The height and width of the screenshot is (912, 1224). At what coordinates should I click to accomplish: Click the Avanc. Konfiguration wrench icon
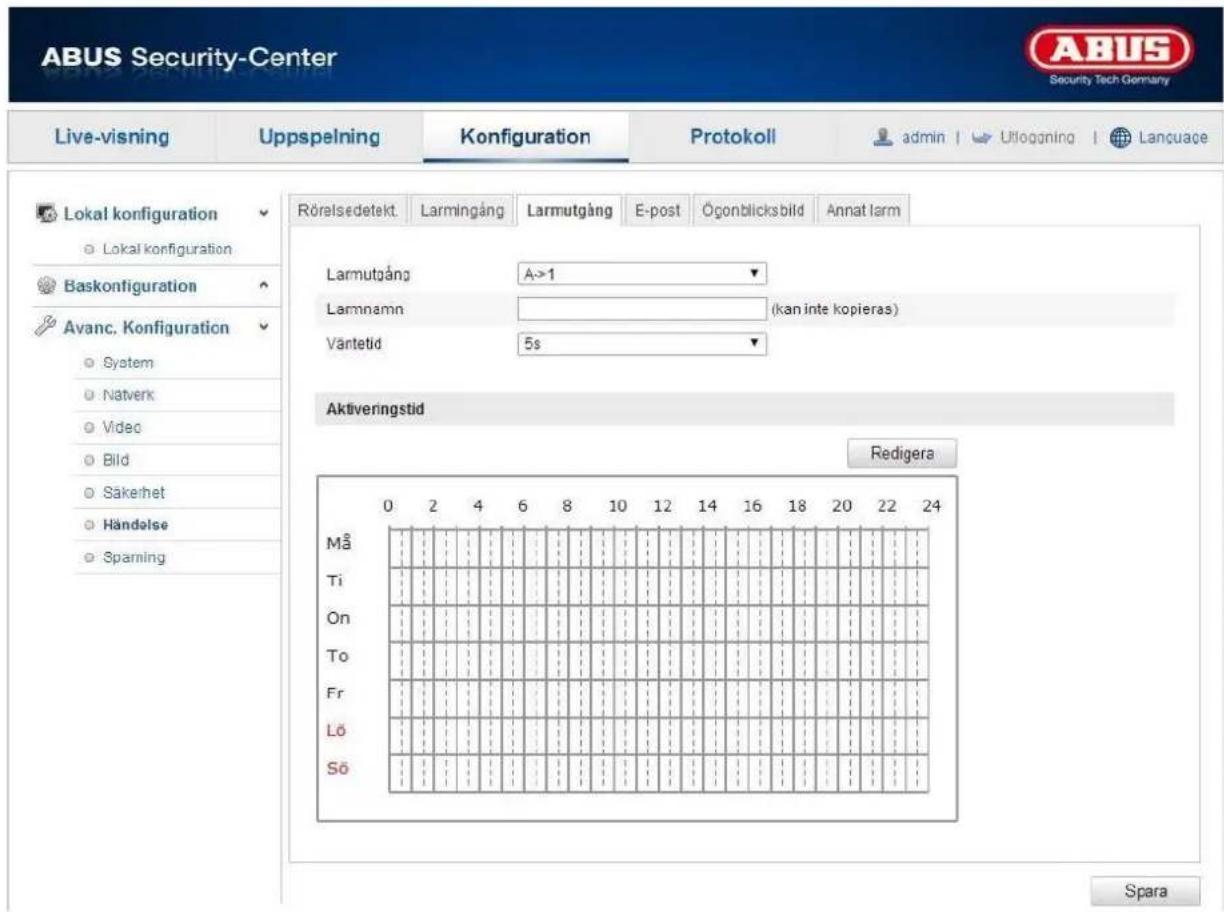[47, 327]
